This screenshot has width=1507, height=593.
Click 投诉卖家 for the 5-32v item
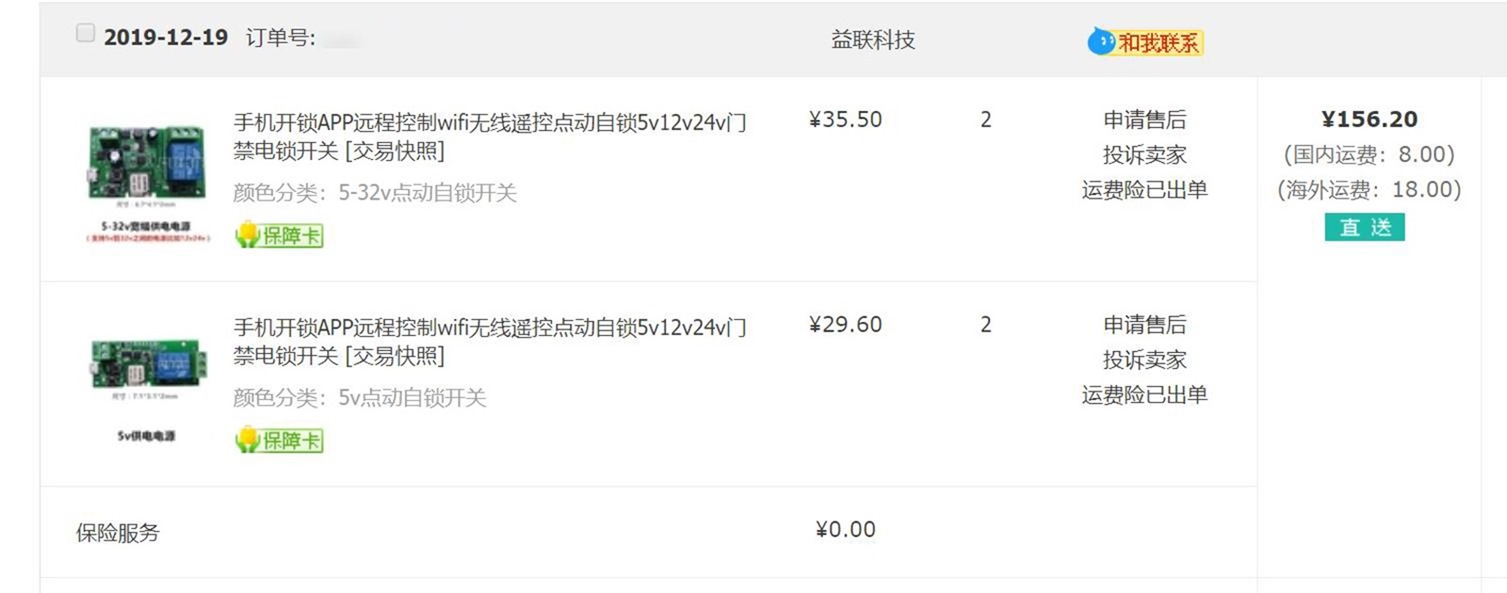[x=1144, y=156]
